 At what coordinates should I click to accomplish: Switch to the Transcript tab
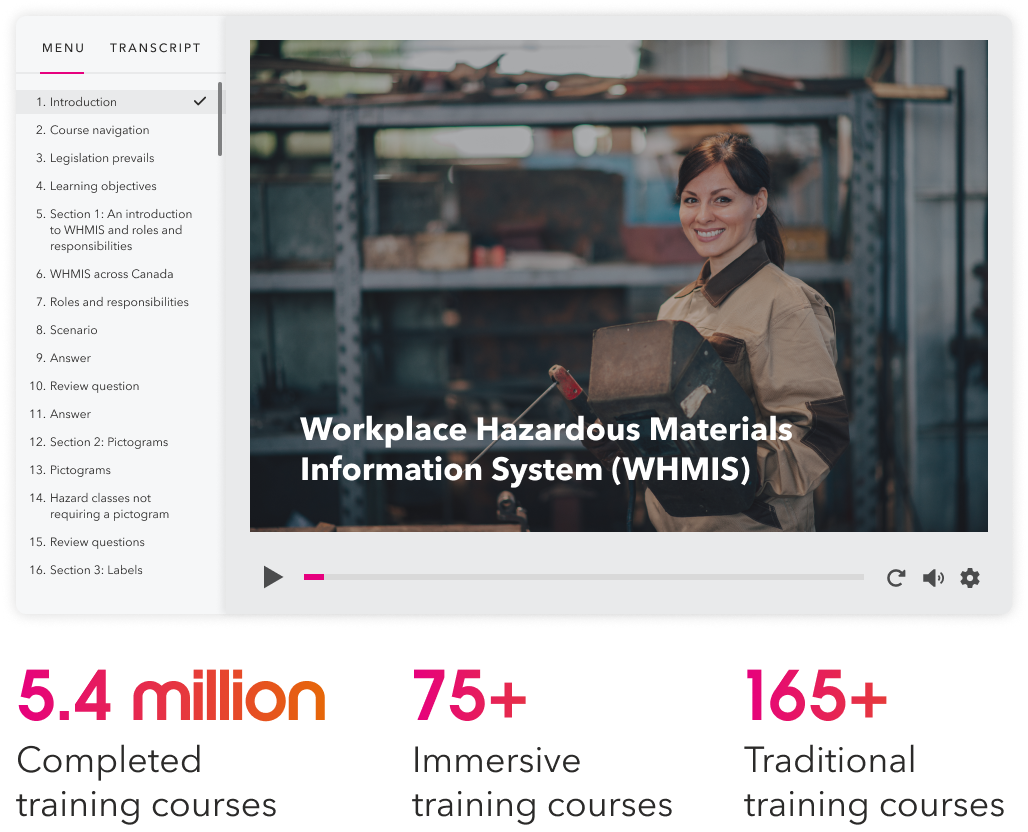pos(155,48)
